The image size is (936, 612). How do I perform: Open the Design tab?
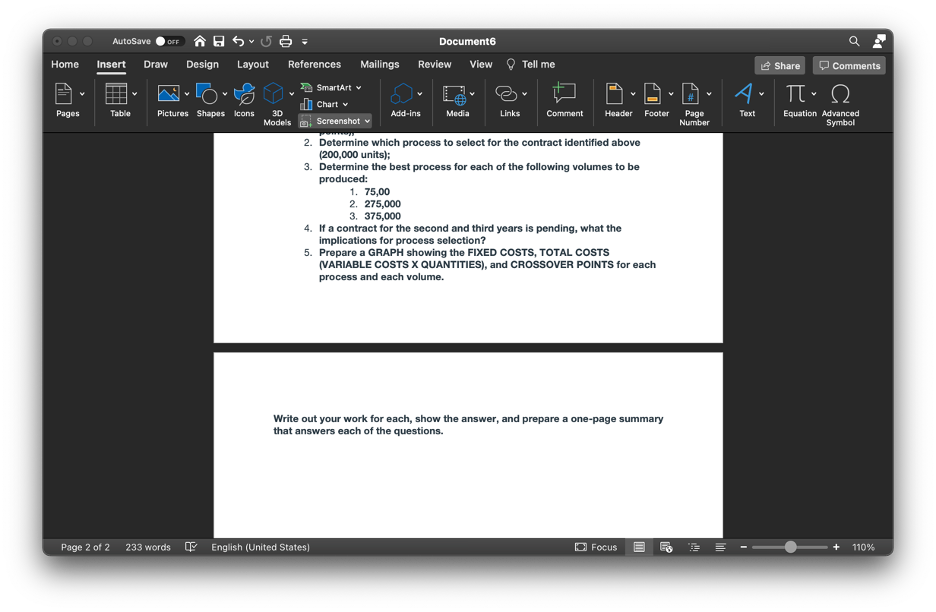[x=202, y=64]
